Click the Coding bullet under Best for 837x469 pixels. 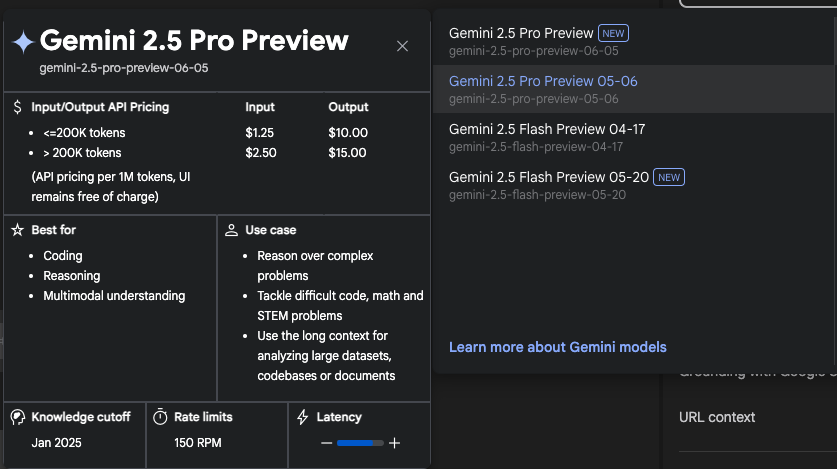point(63,256)
